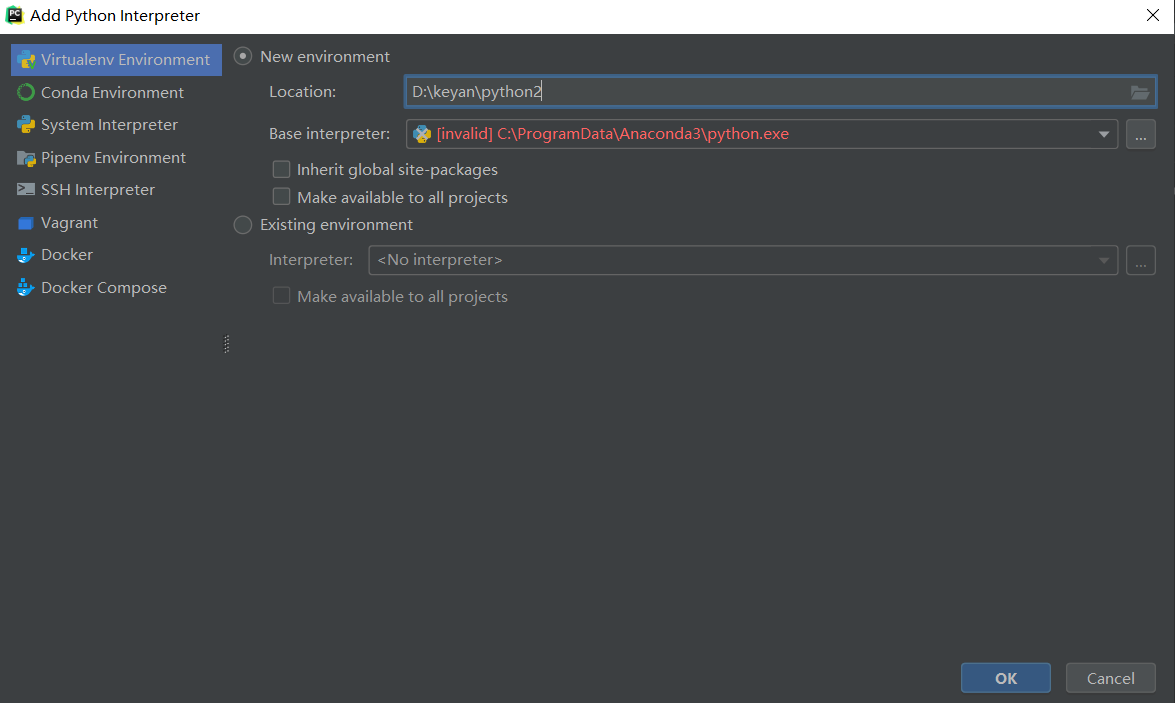Image resolution: width=1175 pixels, height=703 pixels.
Task: Browse for location using folder icon
Action: [1140, 93]
